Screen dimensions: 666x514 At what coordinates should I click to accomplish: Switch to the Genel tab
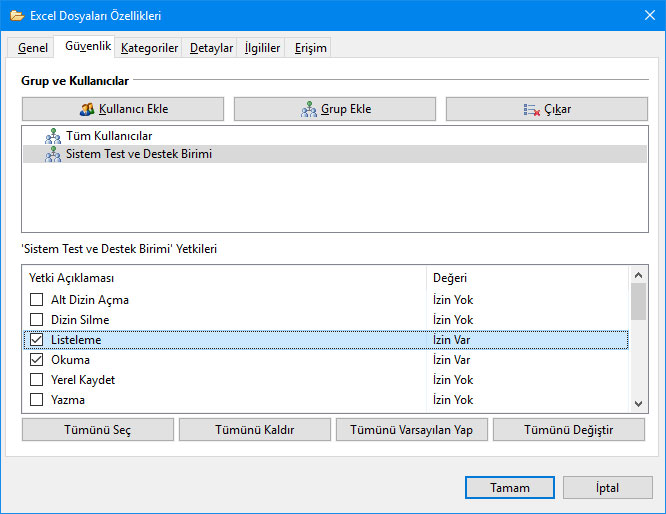coord(33,48)
